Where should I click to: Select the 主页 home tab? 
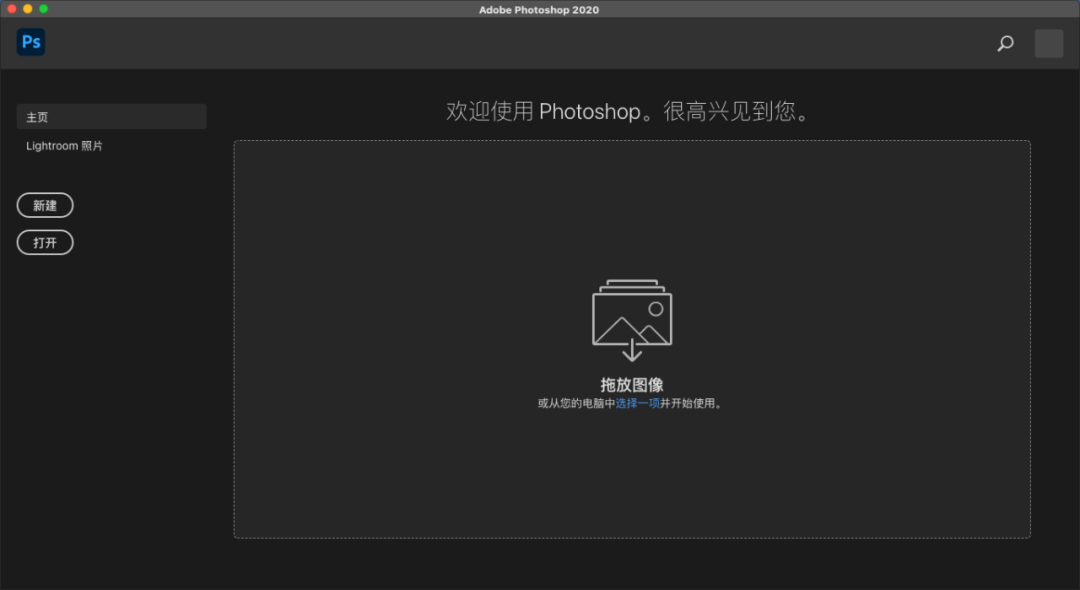[112, 116]
